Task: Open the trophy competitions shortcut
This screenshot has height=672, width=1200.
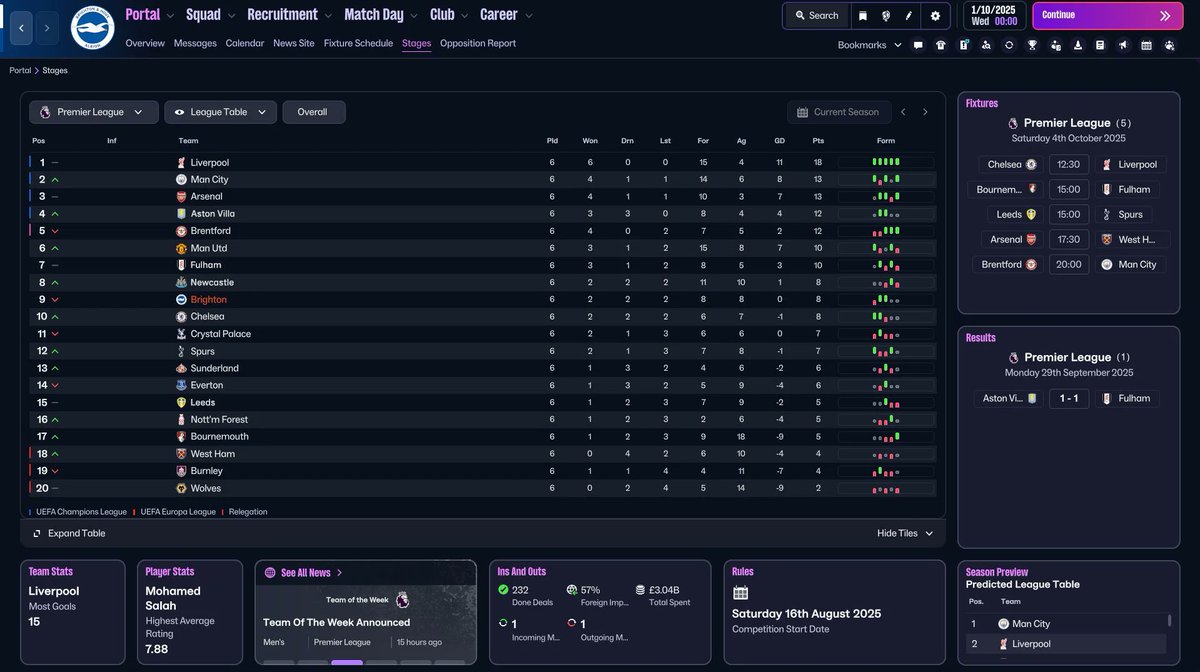Action: pos(1032,45)
